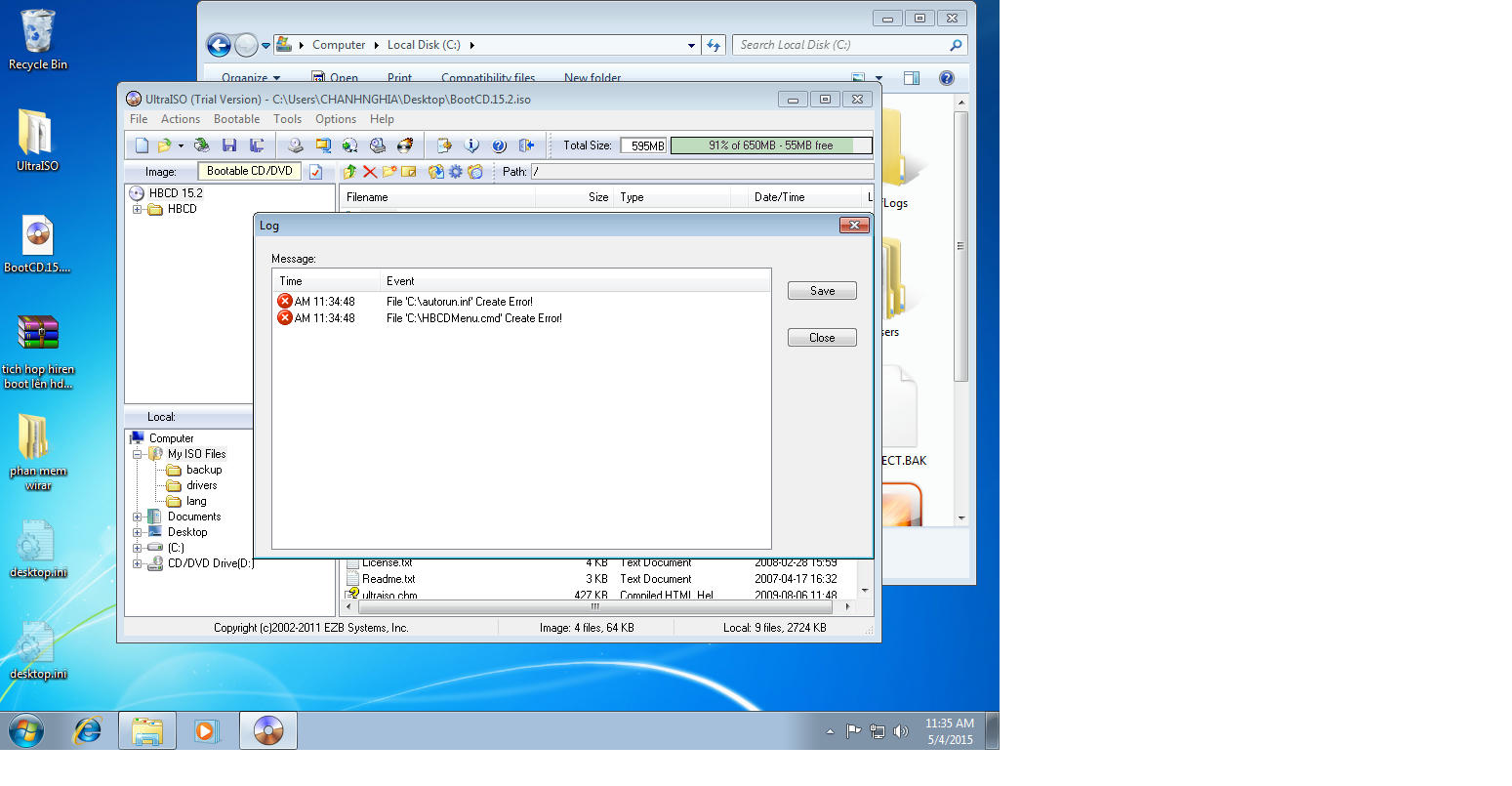Expand the Documents tree node
1512x786 pixels.
click(x=138, y=517)
